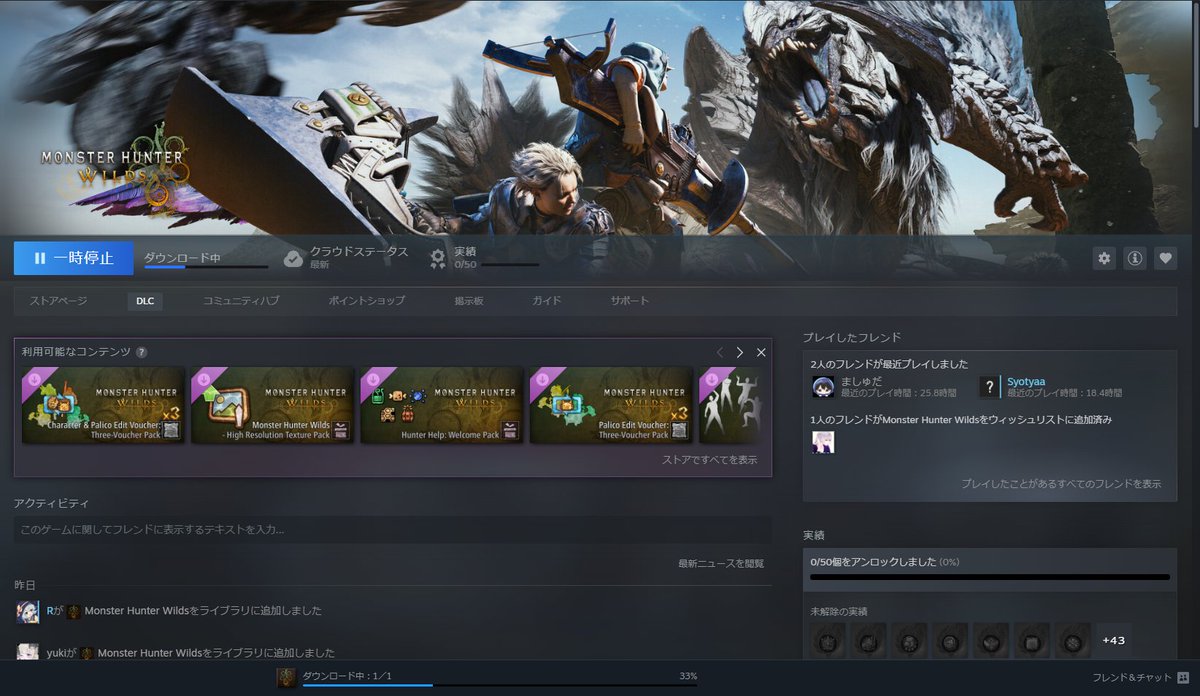Show previous DLC items with left arrow
1200x696 pixels.
pyautogui.click(x=719, y=352)
